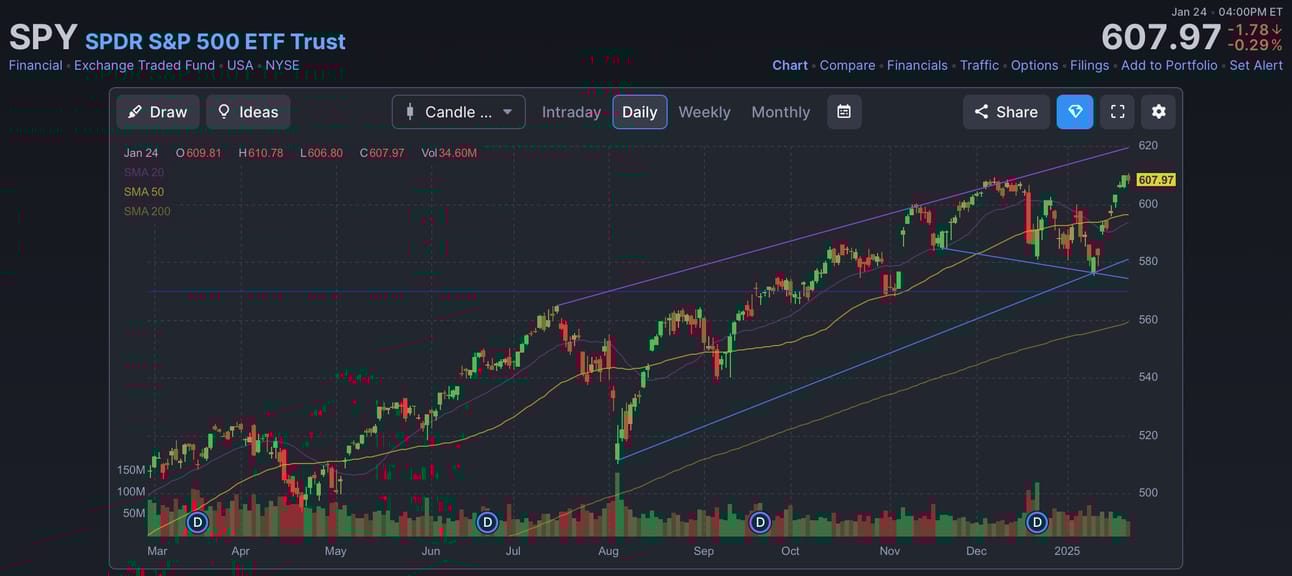
Task: Open the Ideas lightbulb button
Action: (248, 112)
